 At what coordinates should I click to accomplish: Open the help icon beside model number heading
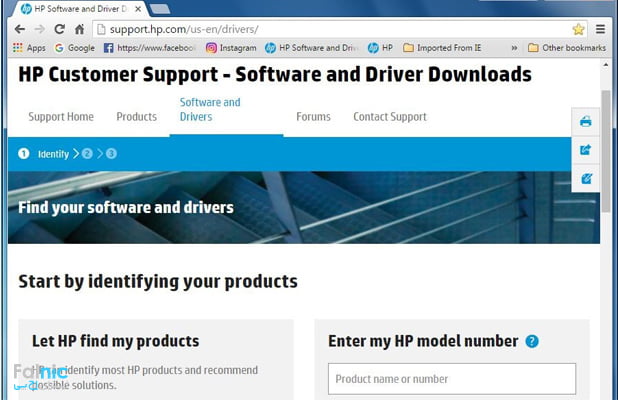[532, 341]
